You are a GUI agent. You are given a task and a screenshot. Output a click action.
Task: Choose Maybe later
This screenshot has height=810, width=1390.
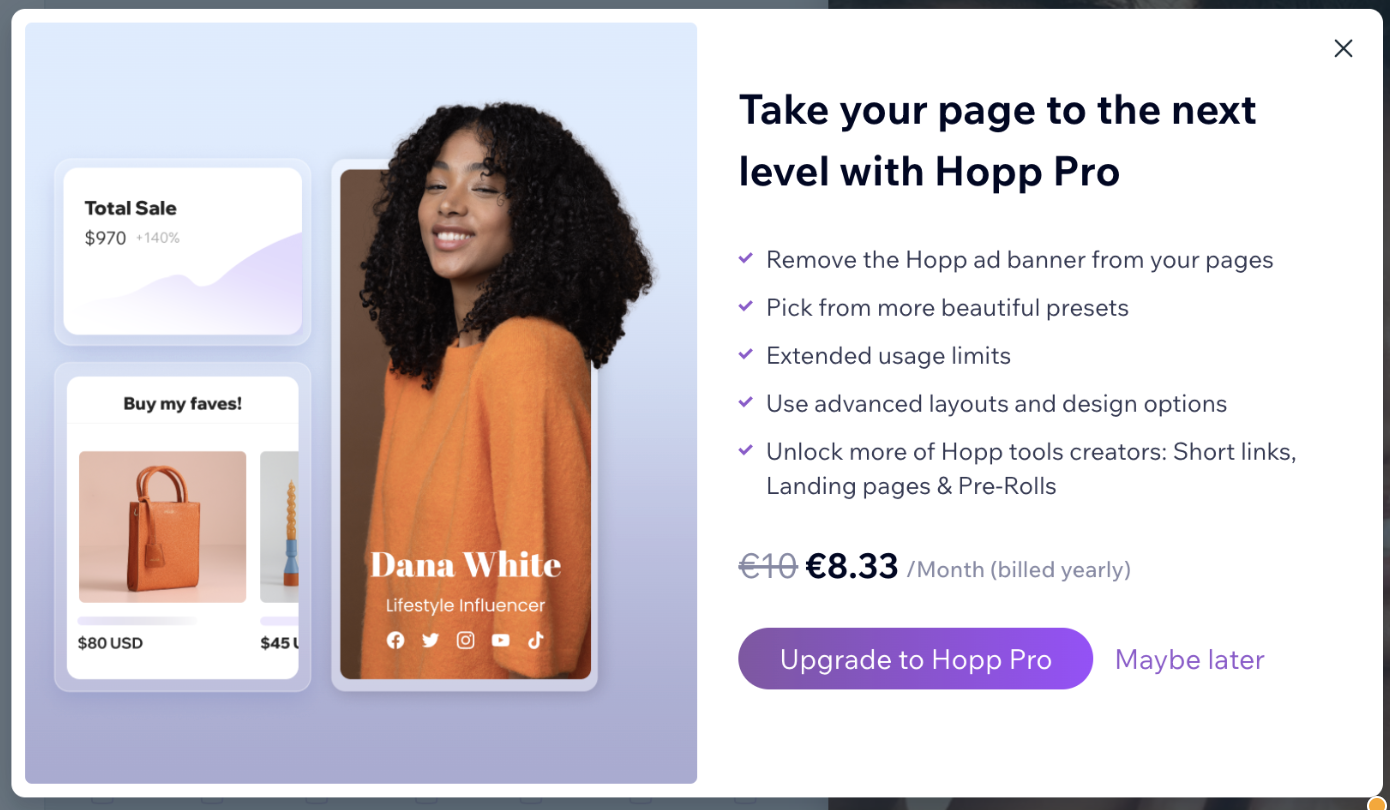click(1189, 660)
